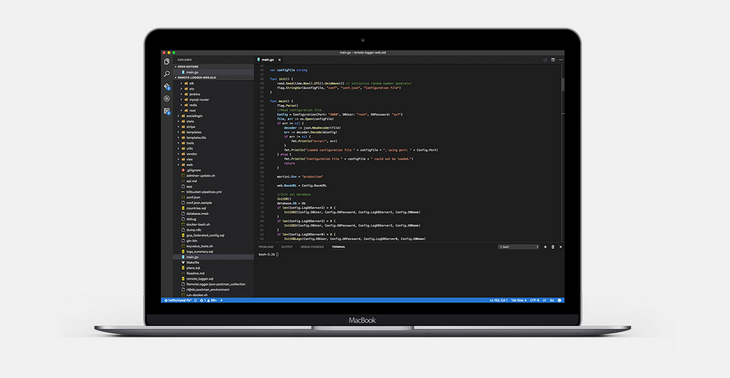The height and width of the screenshot is (378, 730).
Task: Click the feedback smiley in status bar
Action: tap(560, 300)
